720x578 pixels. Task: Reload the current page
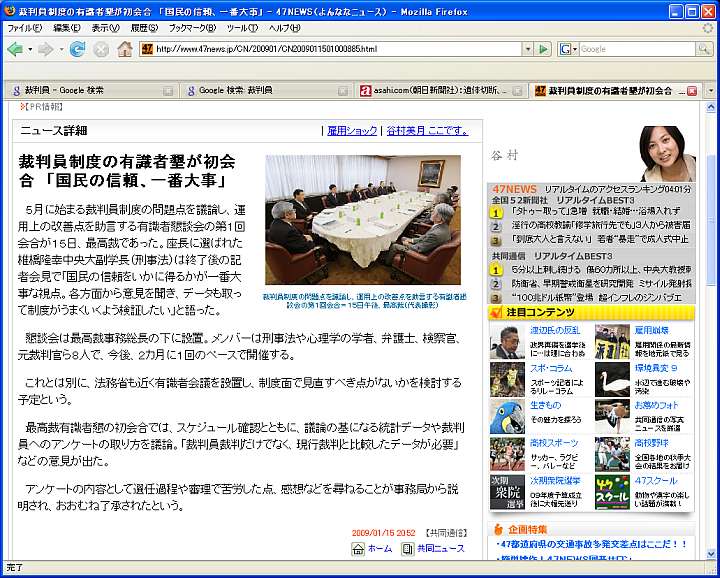coord(77,49)
